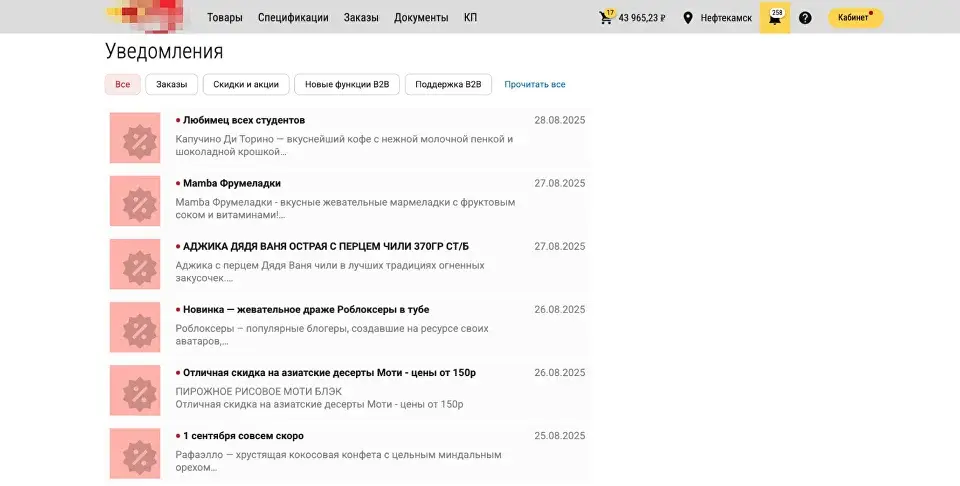
Task: Open the notifications bell with 258 badge
Action: point(775,18)
